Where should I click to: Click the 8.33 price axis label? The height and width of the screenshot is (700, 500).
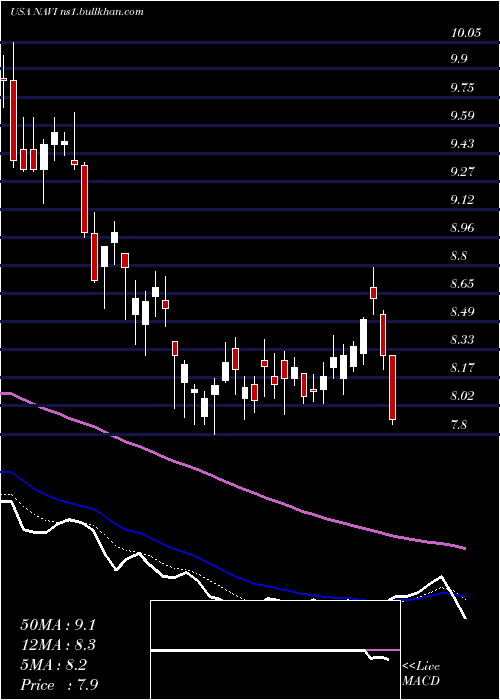click(462, 340)
